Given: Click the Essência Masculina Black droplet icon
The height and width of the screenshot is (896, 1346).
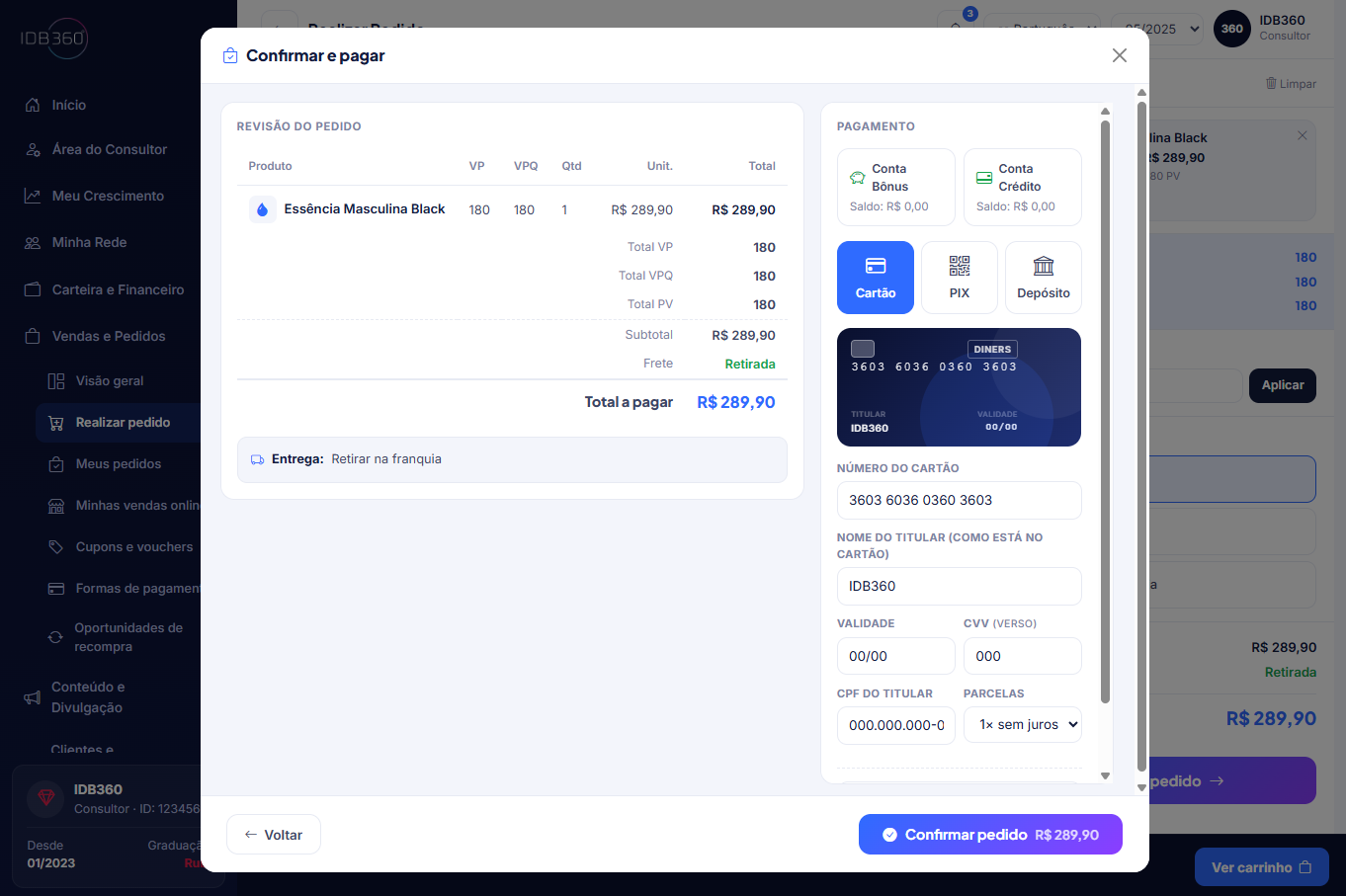Looking at the screenshot, I should tap(262, 209).
